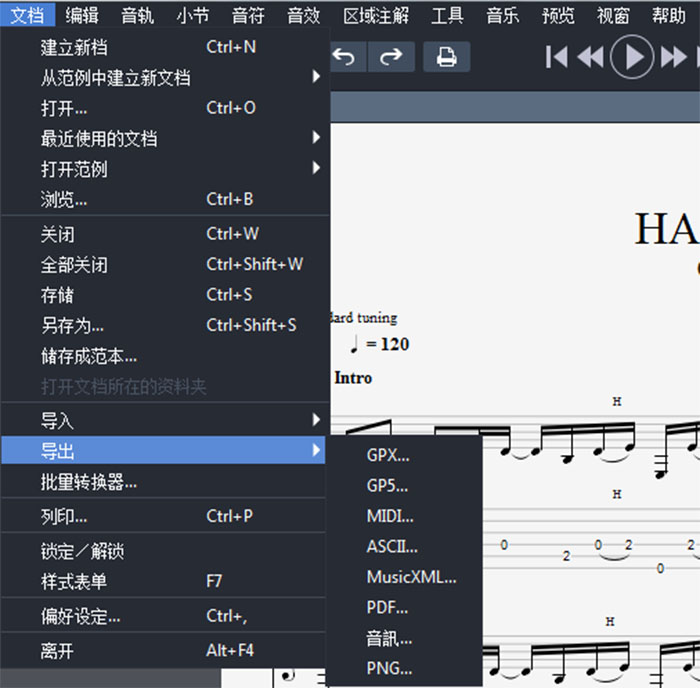Export the score as PDF

(x=387, y=607)
